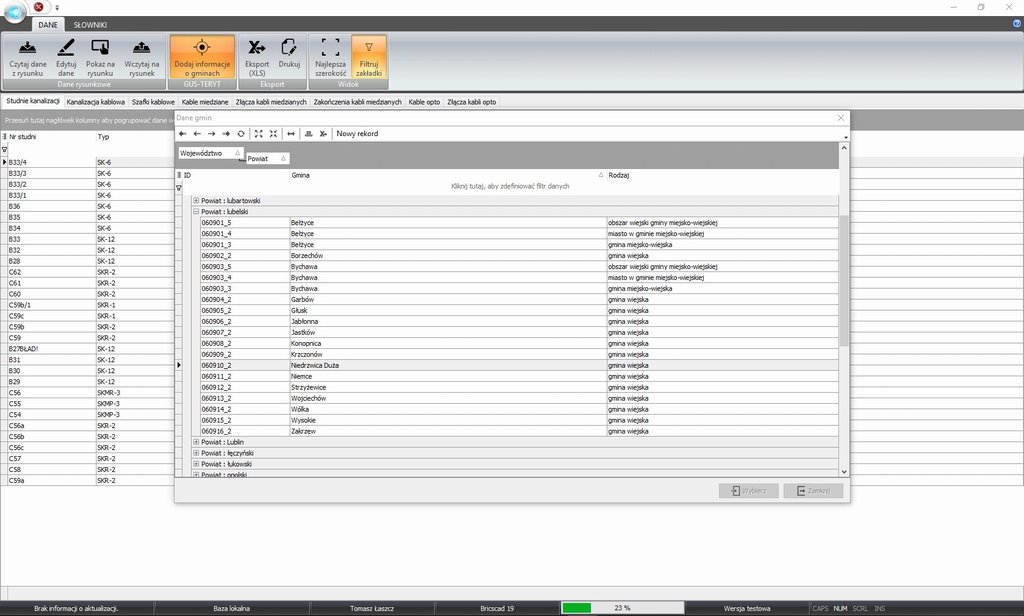This screenshot has width=1024, height=616.
Task: Click the Wczytaj na rysunek icon
Action: (x=142, y=48)
